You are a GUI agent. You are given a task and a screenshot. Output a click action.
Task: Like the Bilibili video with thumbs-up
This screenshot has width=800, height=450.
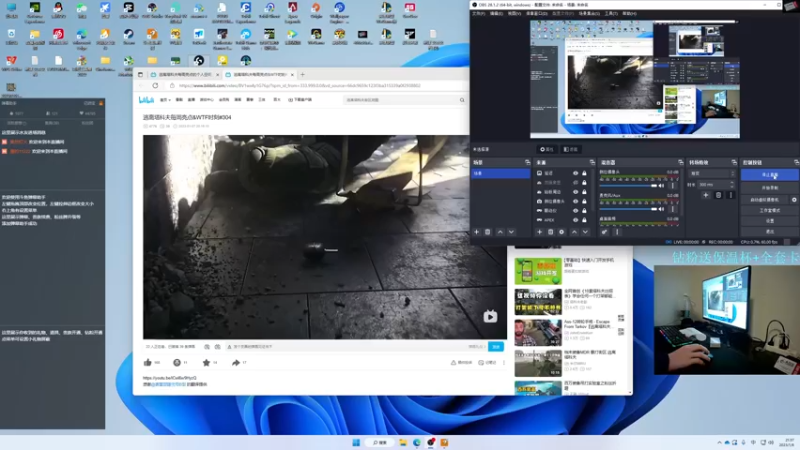point(148,363)
